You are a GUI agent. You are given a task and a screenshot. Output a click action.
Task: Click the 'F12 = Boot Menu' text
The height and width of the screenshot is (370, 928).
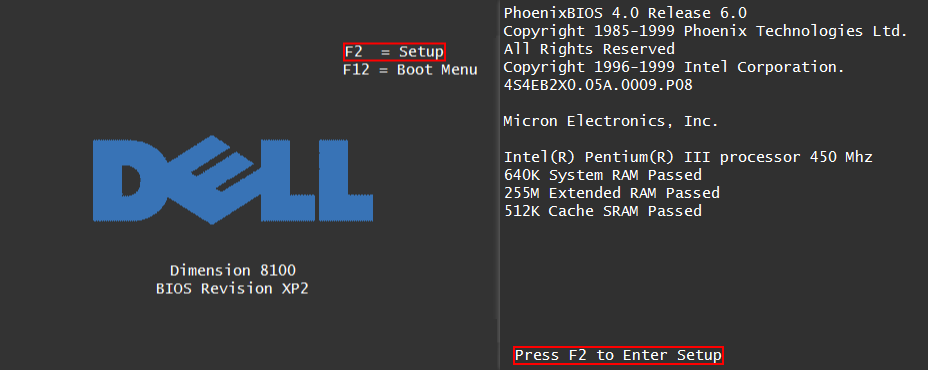click(x=410, y=70)
